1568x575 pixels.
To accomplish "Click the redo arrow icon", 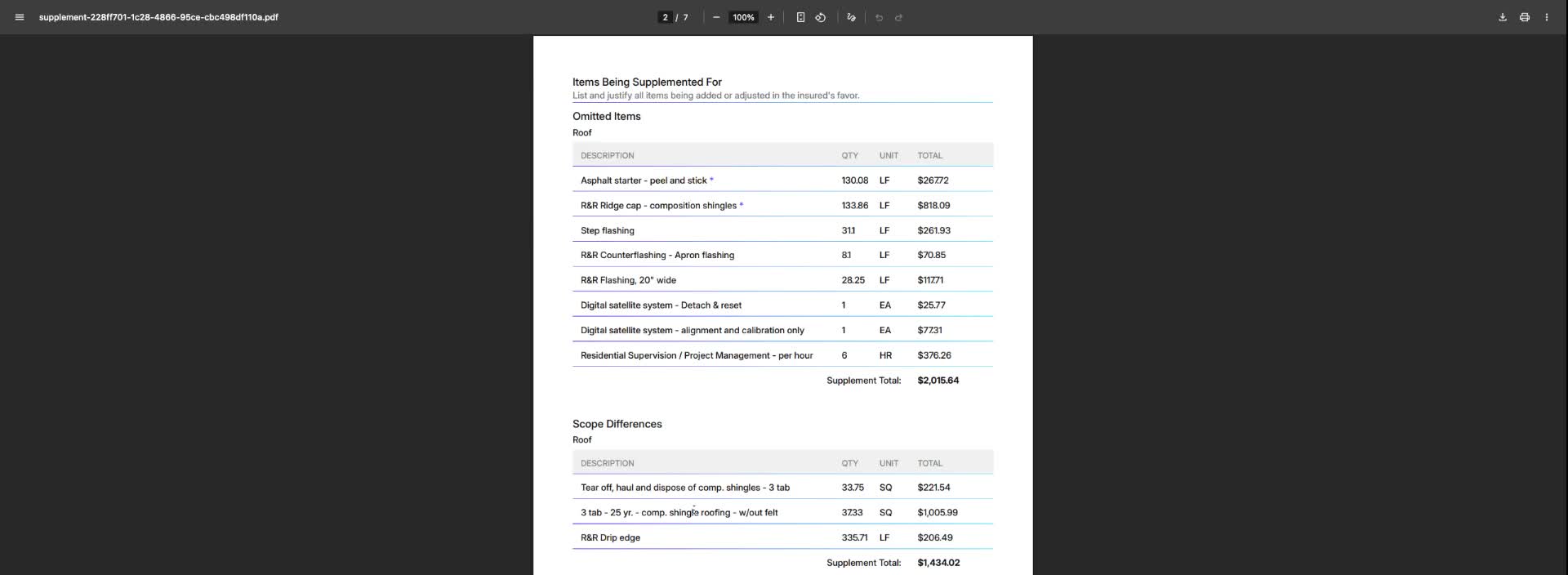I will tap(898, 17).
